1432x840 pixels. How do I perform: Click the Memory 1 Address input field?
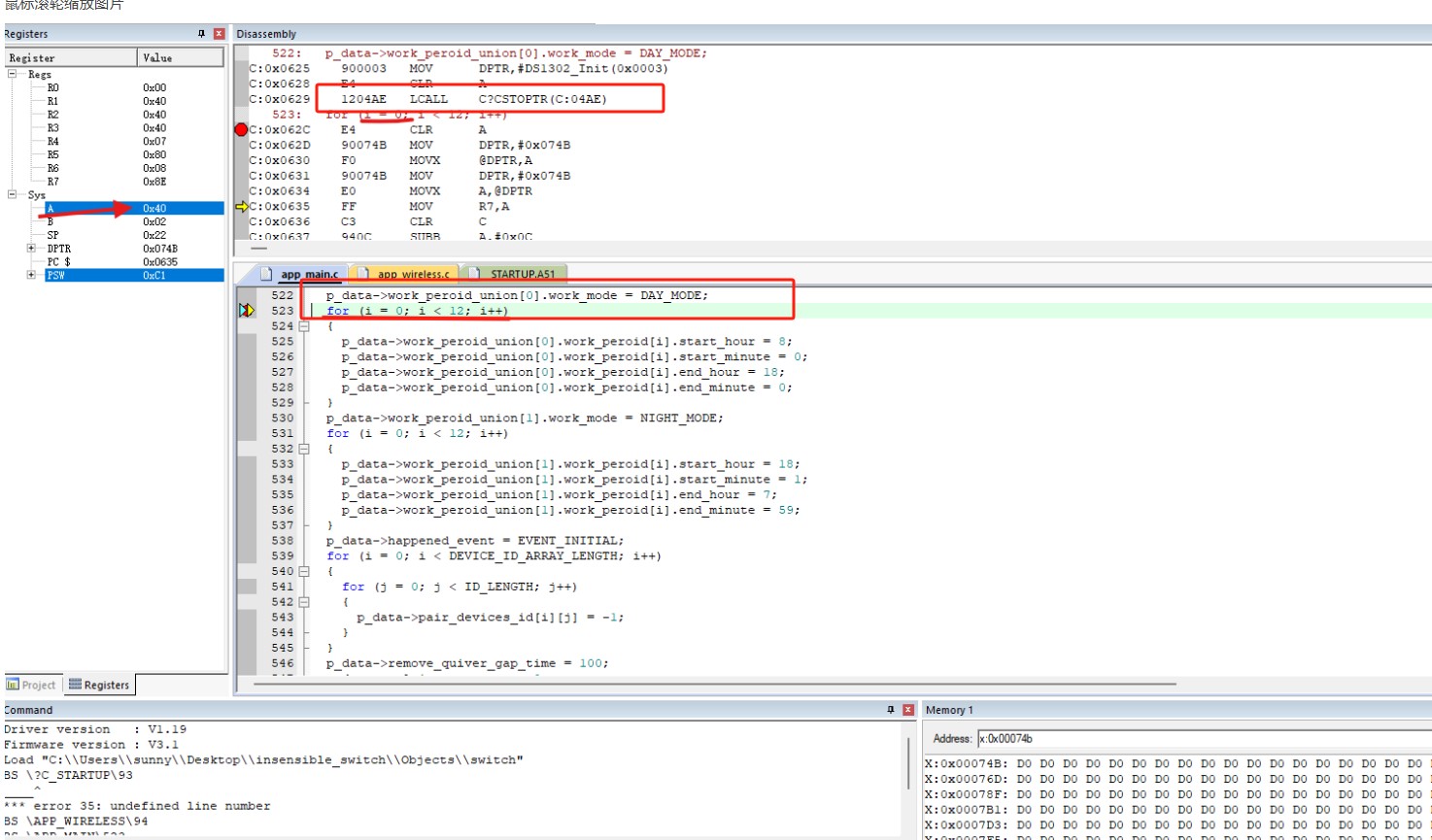[1203, 738]
